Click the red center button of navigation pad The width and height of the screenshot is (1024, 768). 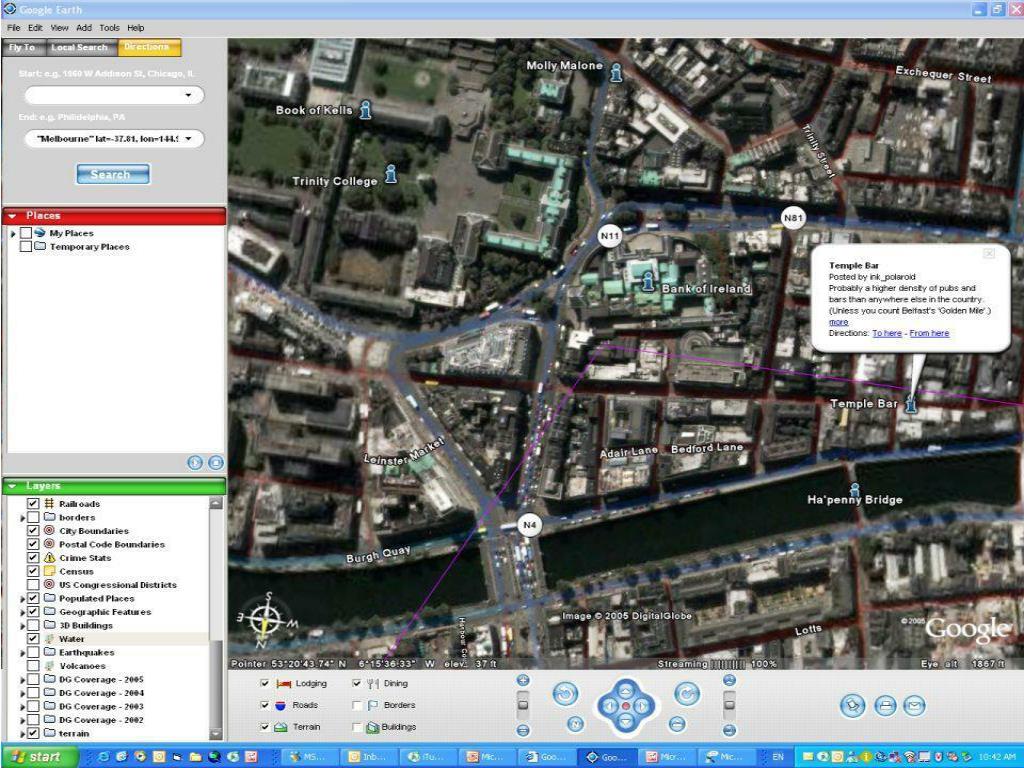coord(626,706)
